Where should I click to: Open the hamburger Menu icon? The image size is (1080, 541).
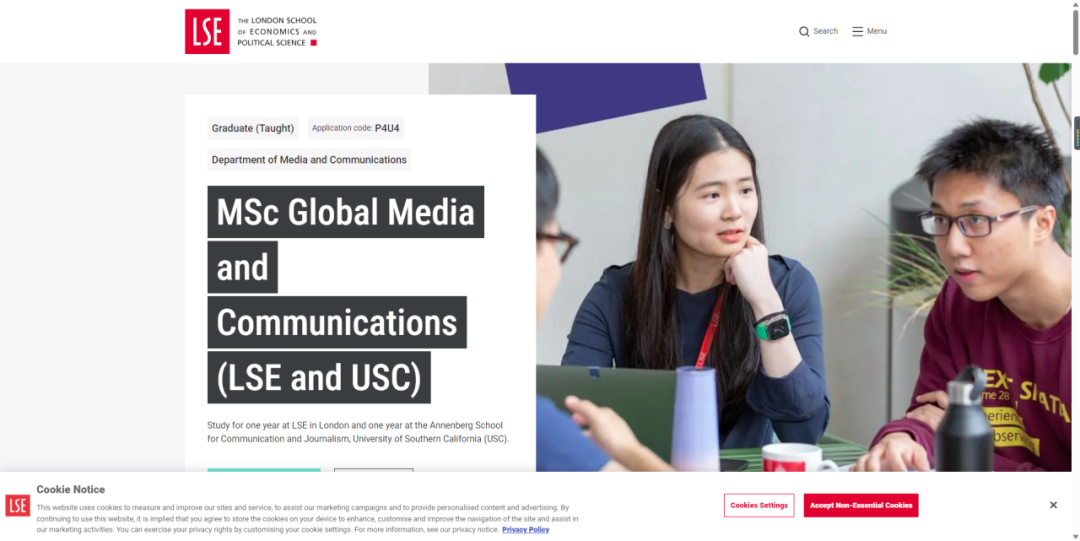click(858, 31)
